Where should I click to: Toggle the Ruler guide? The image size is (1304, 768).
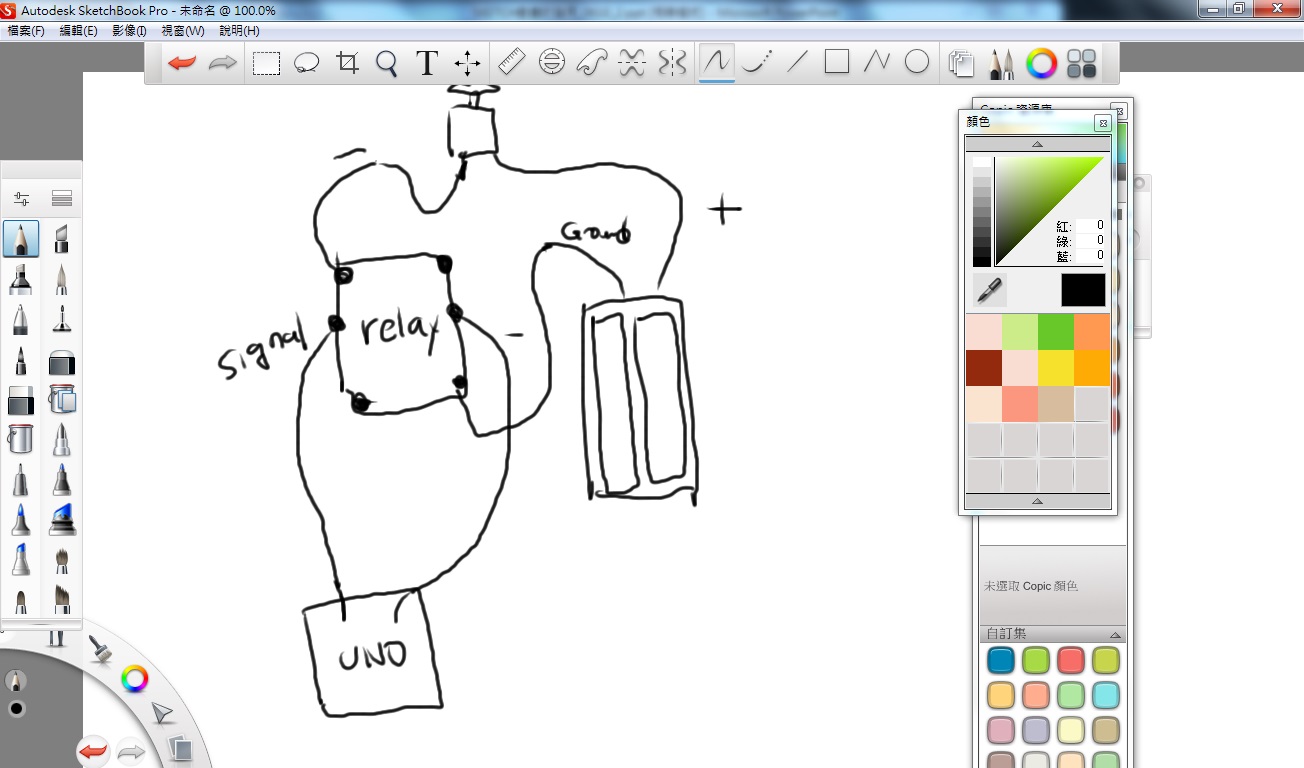[x=511, y=63]
